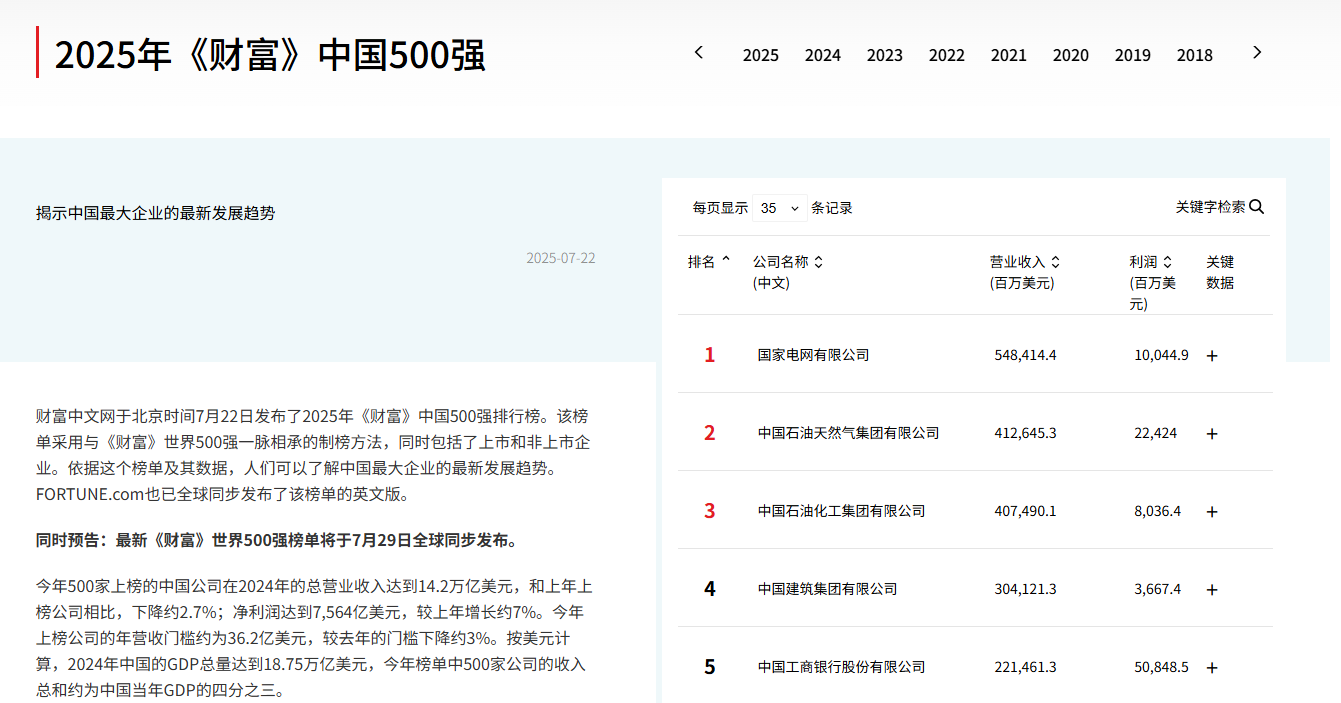Click revenue value 304,121.3

point(1025,589)
